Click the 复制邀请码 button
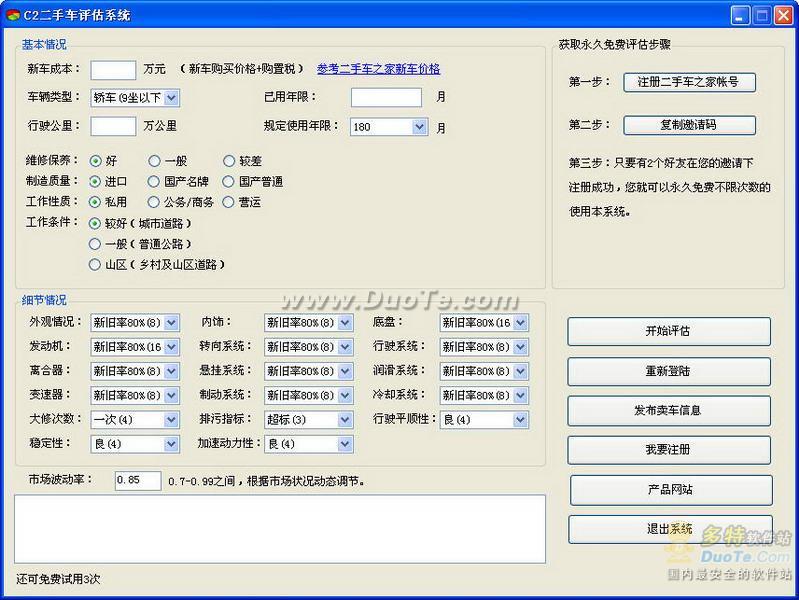The image size is (799, 600). 689,125
